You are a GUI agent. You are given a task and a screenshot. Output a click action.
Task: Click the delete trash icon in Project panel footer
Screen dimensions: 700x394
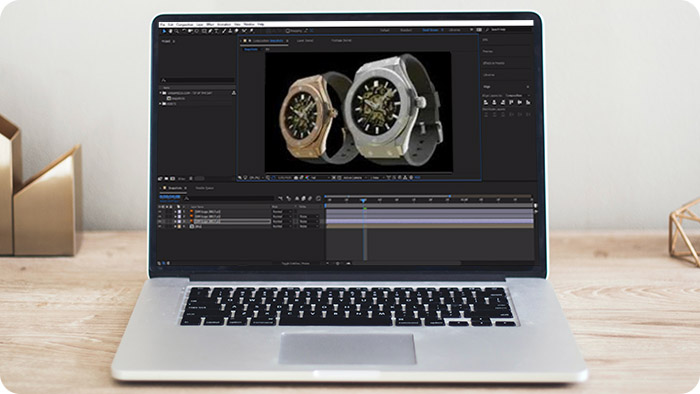point(191,178)
